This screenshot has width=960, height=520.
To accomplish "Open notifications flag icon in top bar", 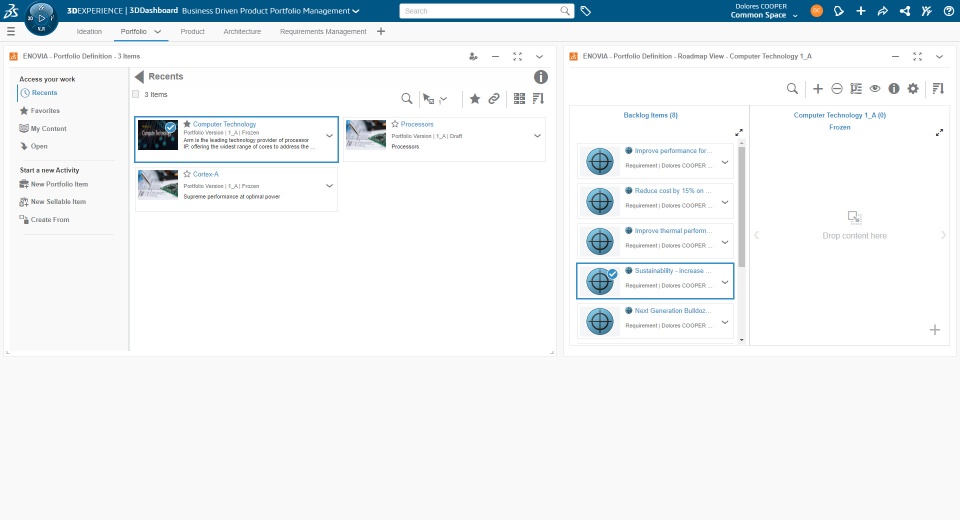I will click(839, 11).
